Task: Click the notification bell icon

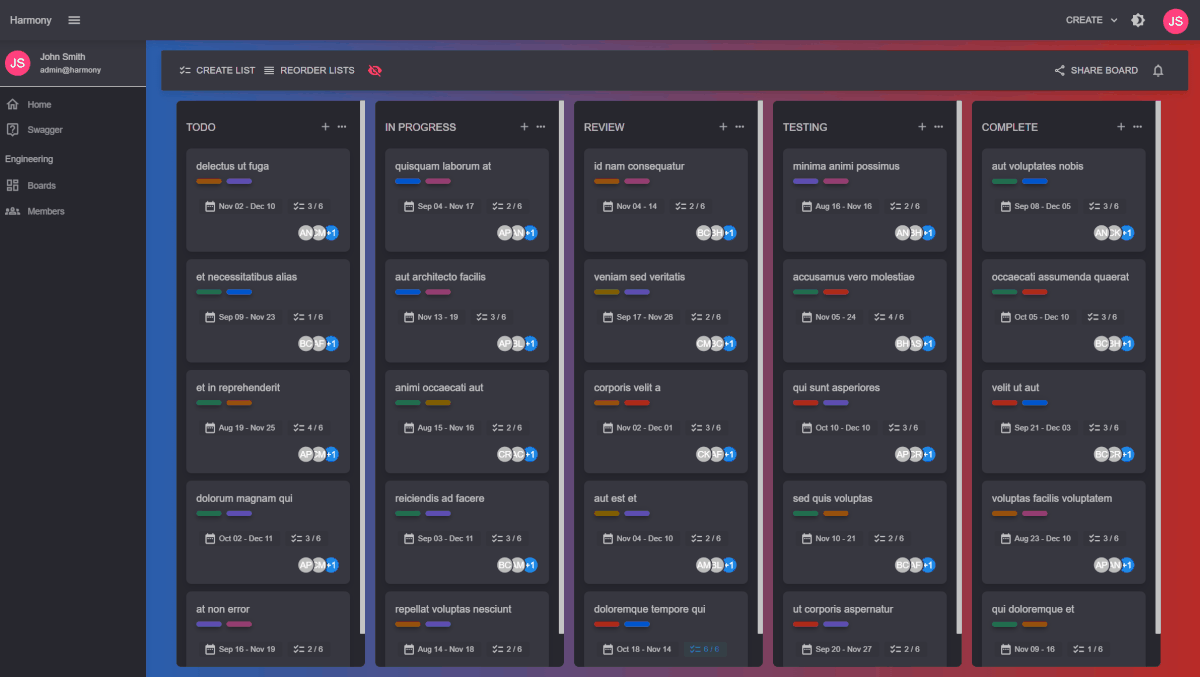Action: 1158,71
